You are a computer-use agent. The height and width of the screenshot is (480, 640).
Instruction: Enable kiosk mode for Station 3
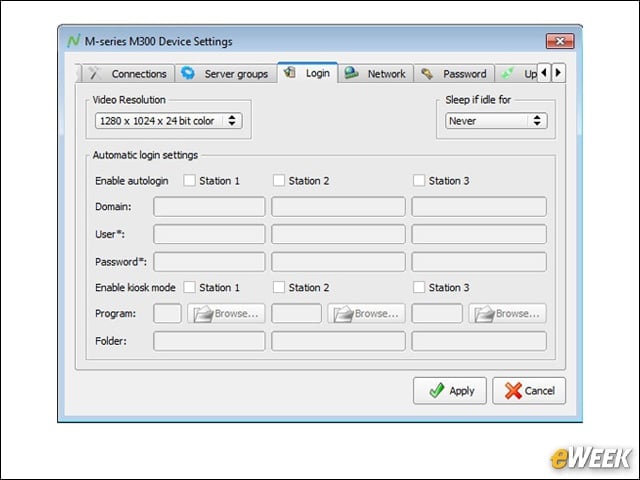pos(419,287)
